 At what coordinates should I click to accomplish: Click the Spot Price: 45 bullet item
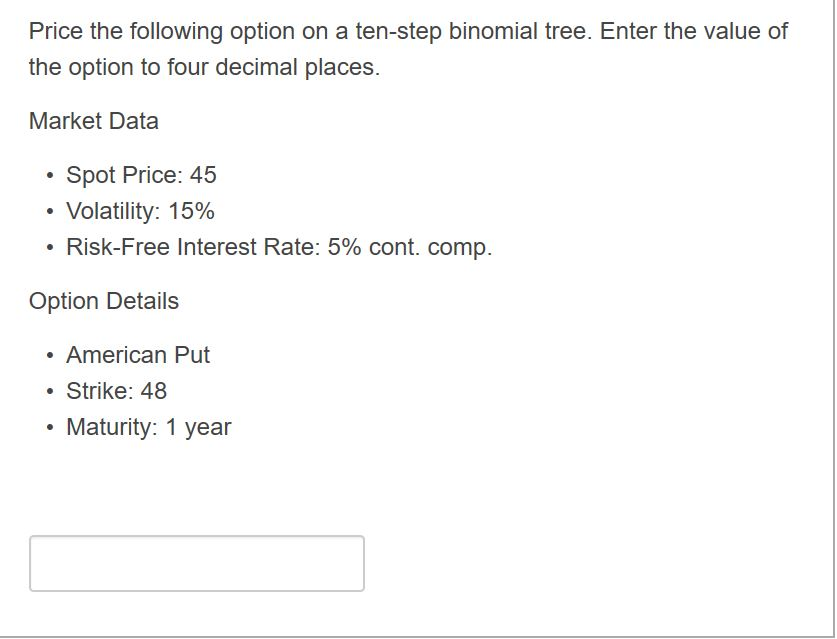tap(140, 175)
